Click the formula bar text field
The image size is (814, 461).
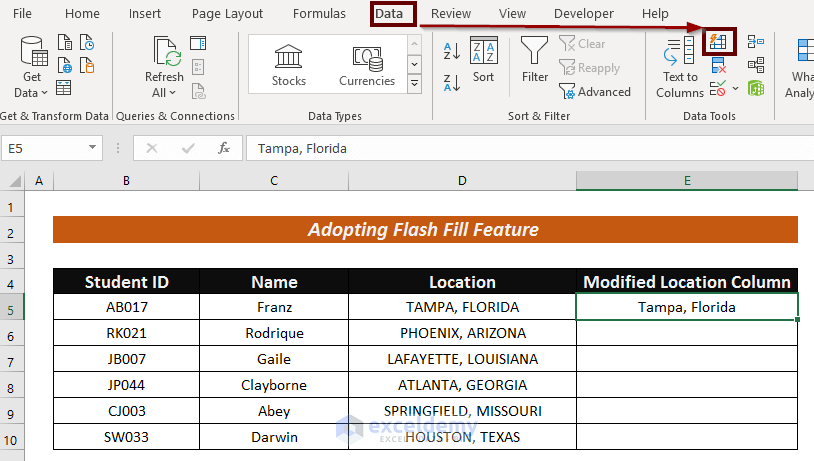pyautogui.click(x=530, y=148)
